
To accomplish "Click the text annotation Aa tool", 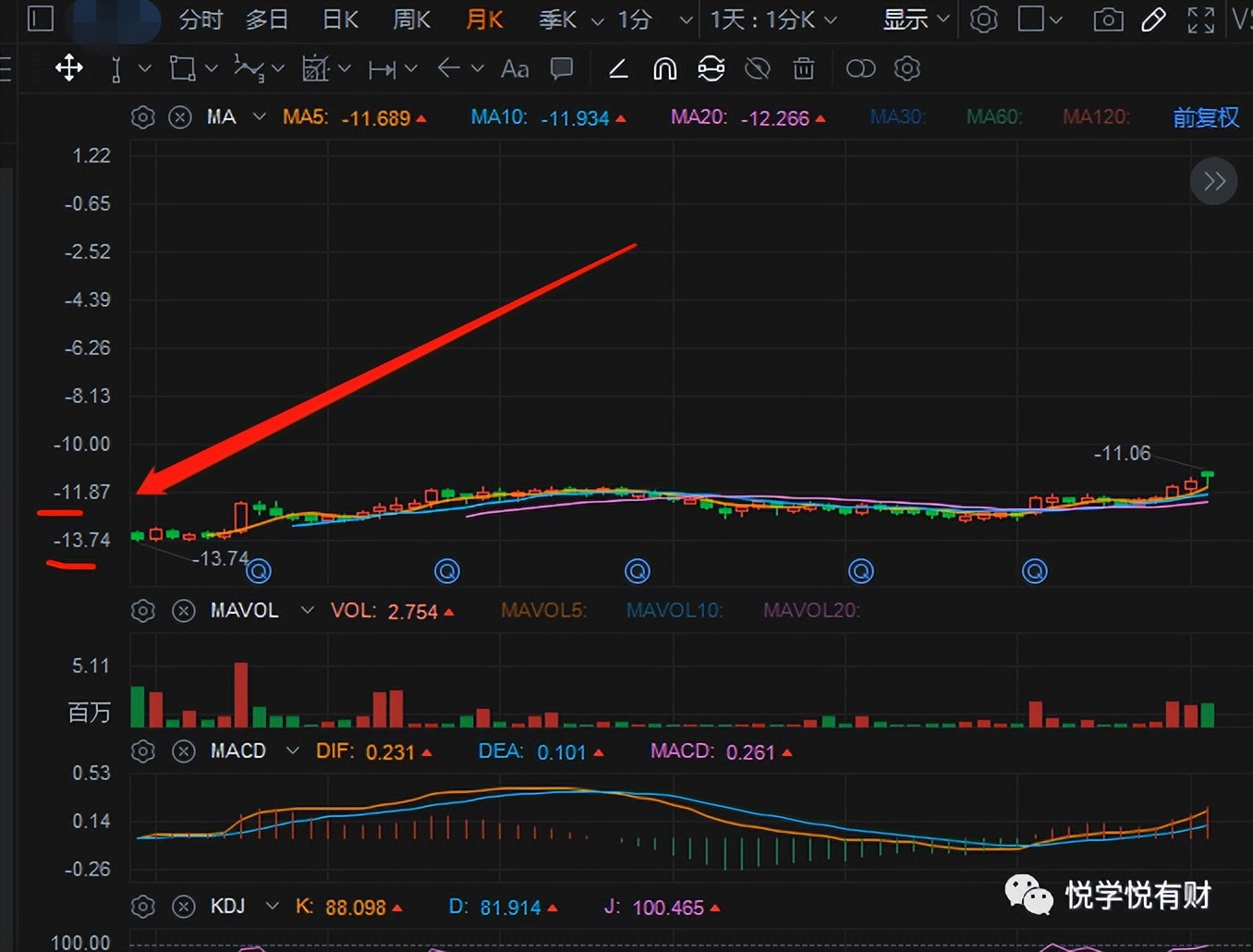I will (x=515, y=69).
